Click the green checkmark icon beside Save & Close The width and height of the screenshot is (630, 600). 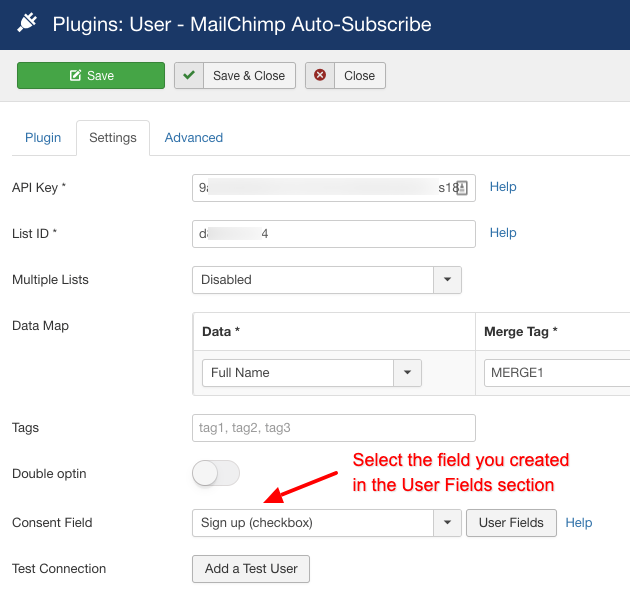(189, 76)
